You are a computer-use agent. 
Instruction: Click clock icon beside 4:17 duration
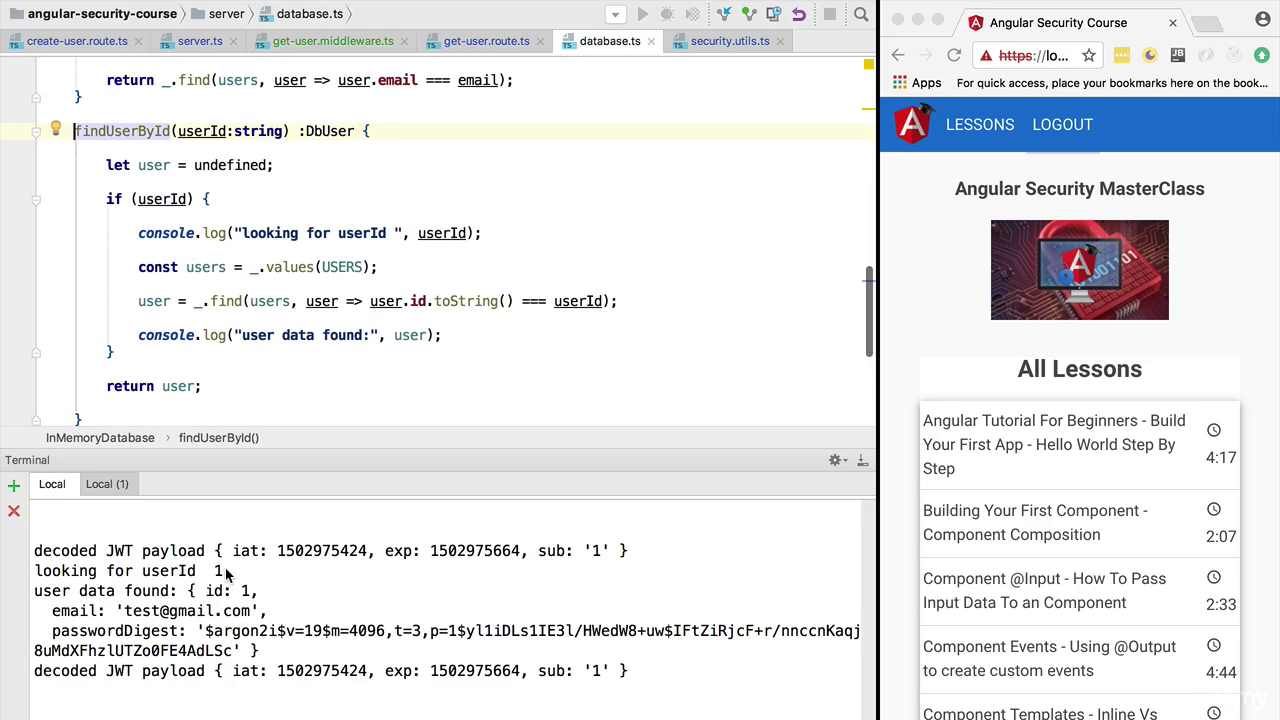click(1214, 430)
